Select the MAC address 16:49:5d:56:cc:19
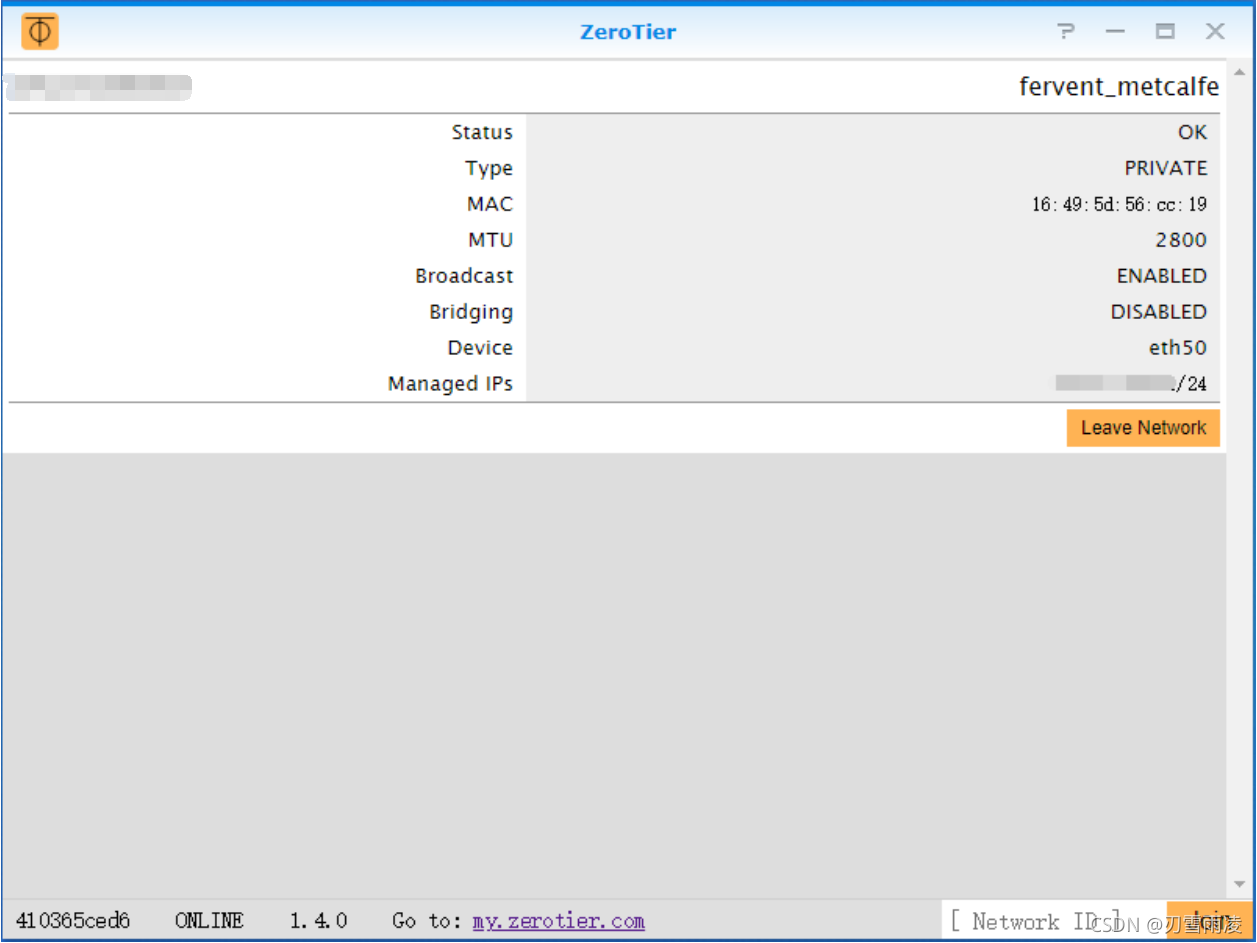The height and width of the screenshot is (943, 1257). pos(1119,204)
